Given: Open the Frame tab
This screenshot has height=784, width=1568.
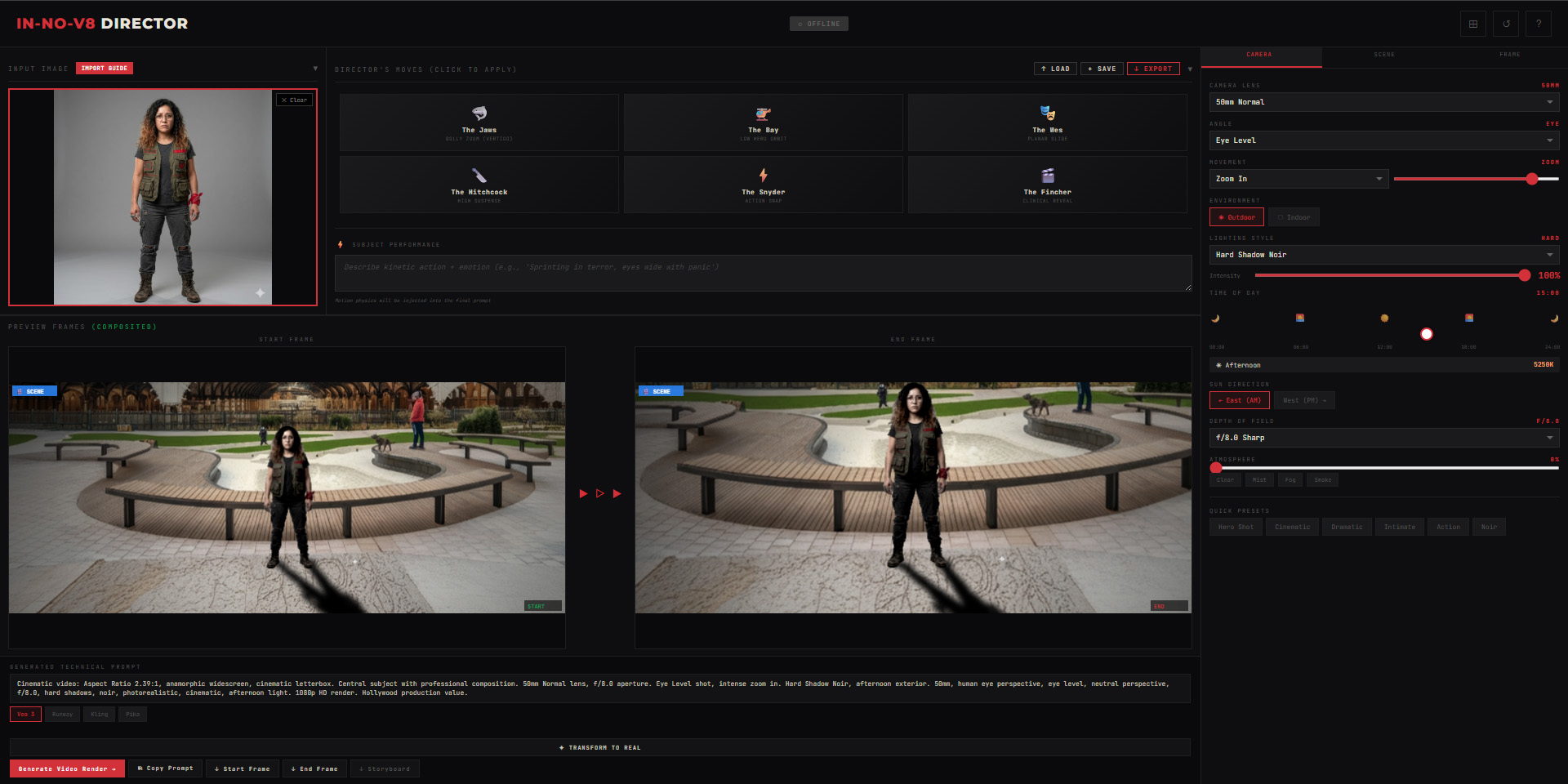Looking at the screenshot, I should pyautogui.click(x=1510, y=55).
